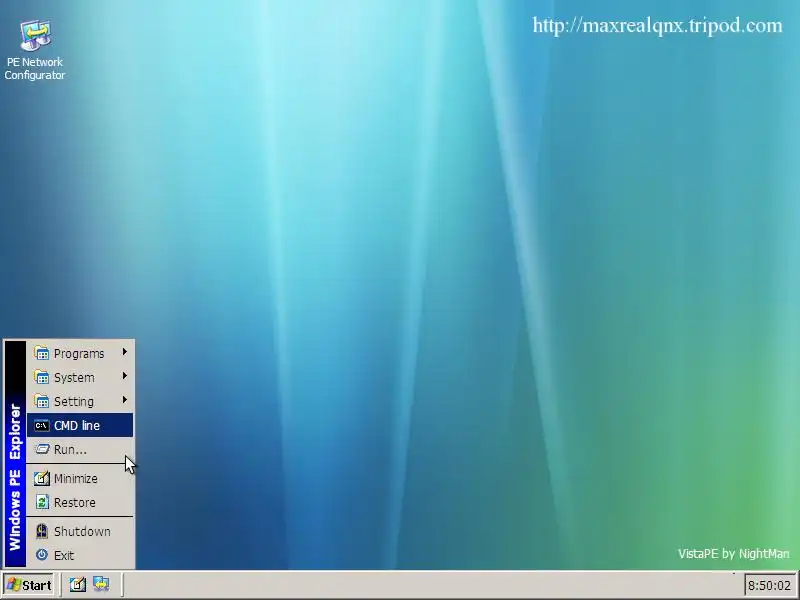The image size is (800, 600).
Task: Click the Start button
Action: click(x=29, y=585)
